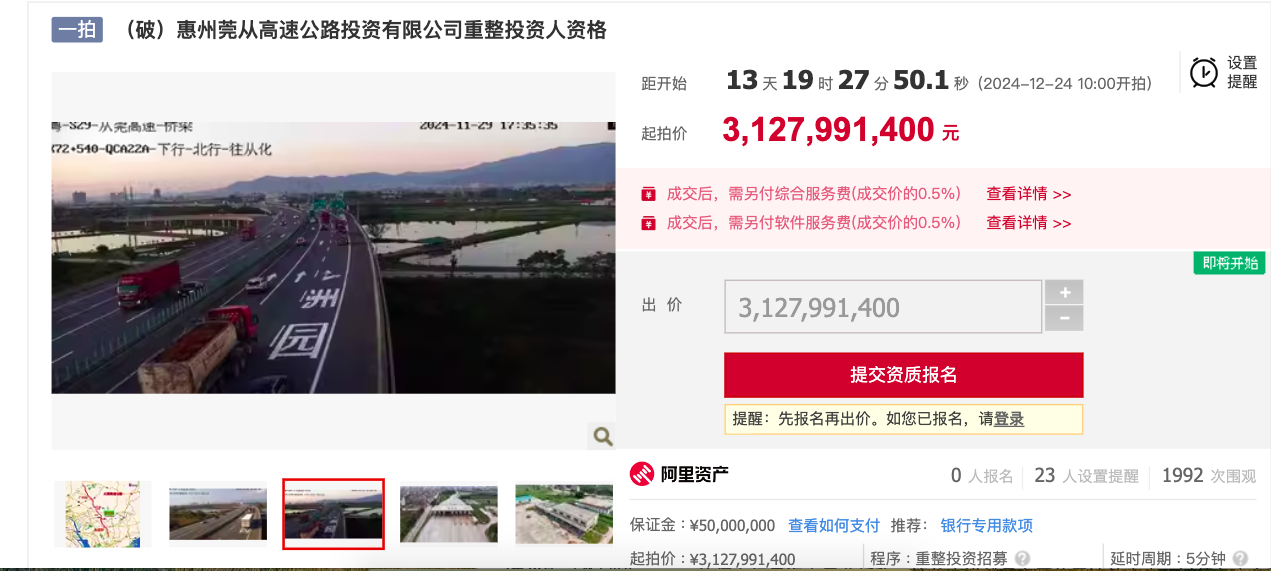The width and height of the screenshot is (1271, 571).
Task: Open the 登录 login link
Action: tap(1009, 419)
